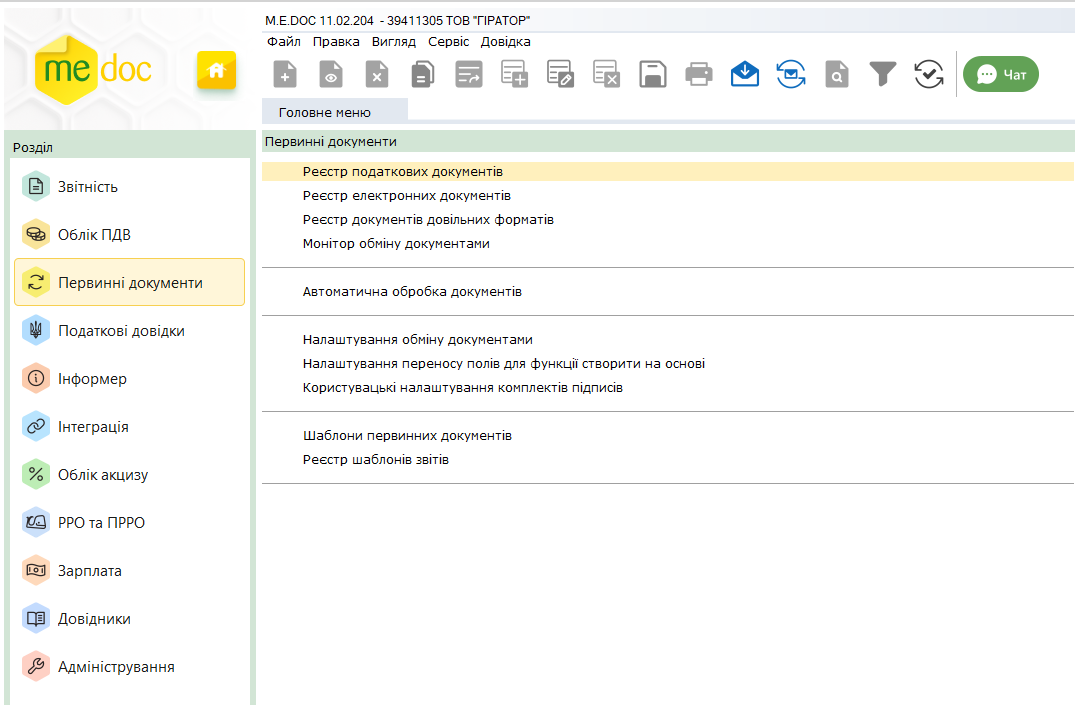Switch to the Головне меню tab
Viewport: 1075px width, 705px height.
(x=335, y=112)
